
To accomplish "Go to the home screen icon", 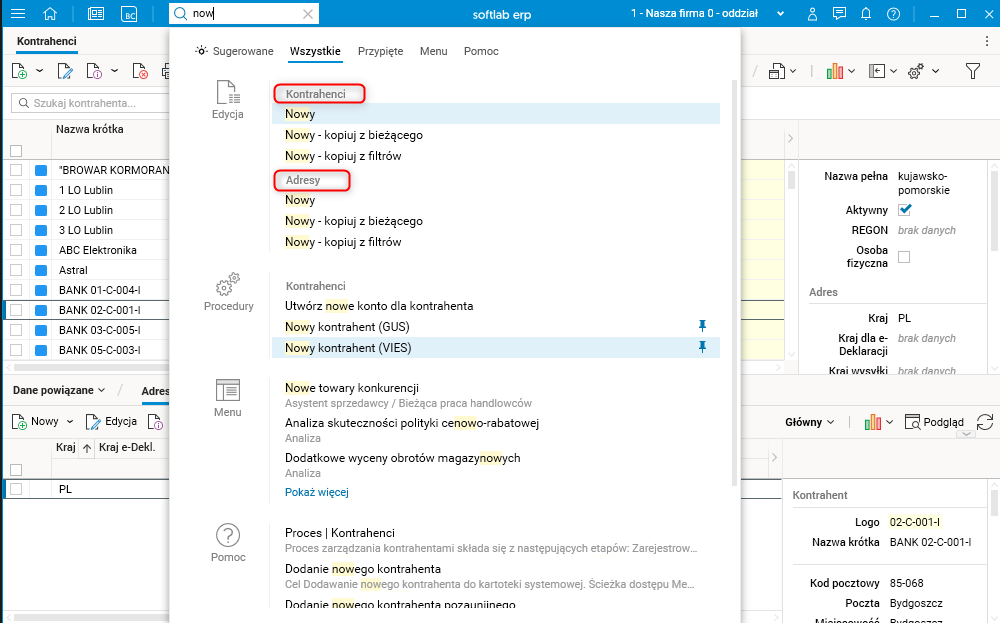I will (x=50, y=13).
